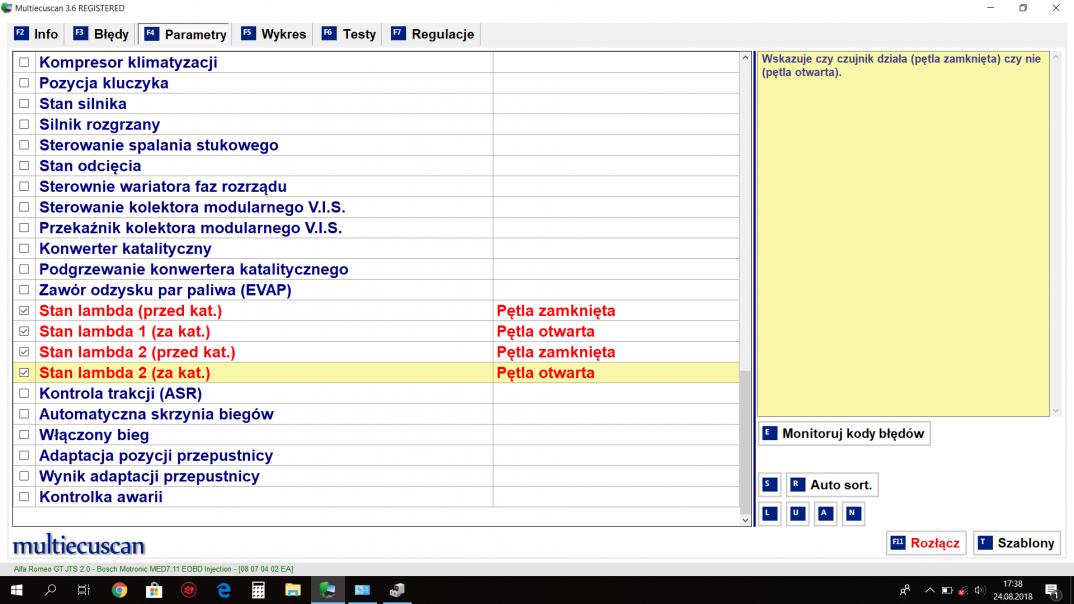Click the multiecuscan logo
Image resolution: width=1074 pixels, height=604 pixels.
pyautogui.click(x=78, y=545)
